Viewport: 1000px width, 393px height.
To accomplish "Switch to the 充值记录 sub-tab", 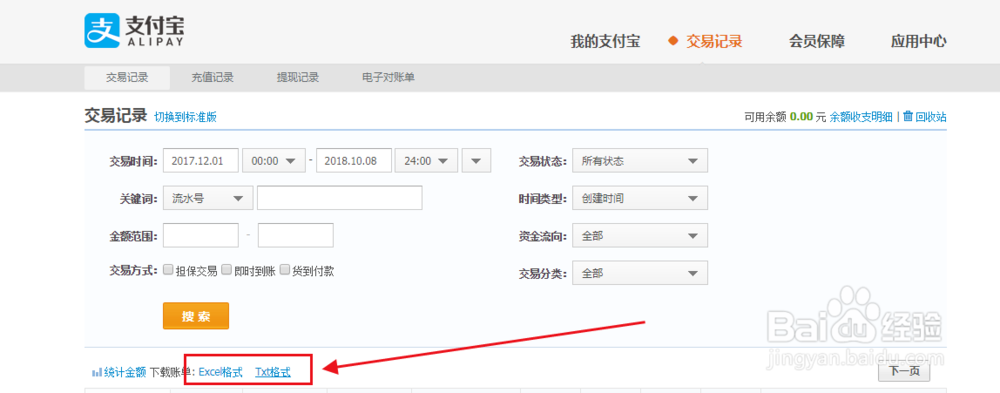I will [x=212, y=78].
